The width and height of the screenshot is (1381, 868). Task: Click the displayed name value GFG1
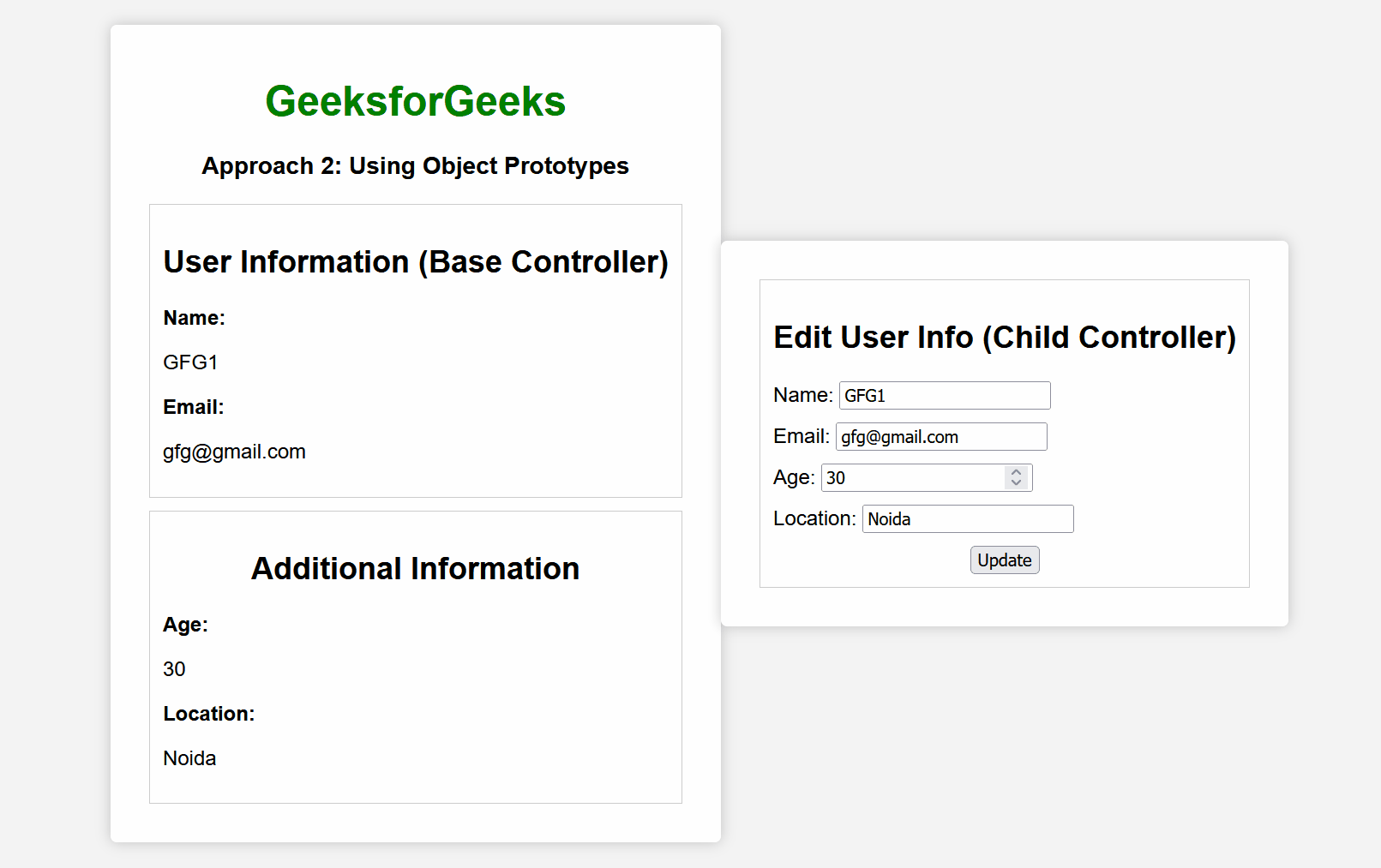(190, 362)
